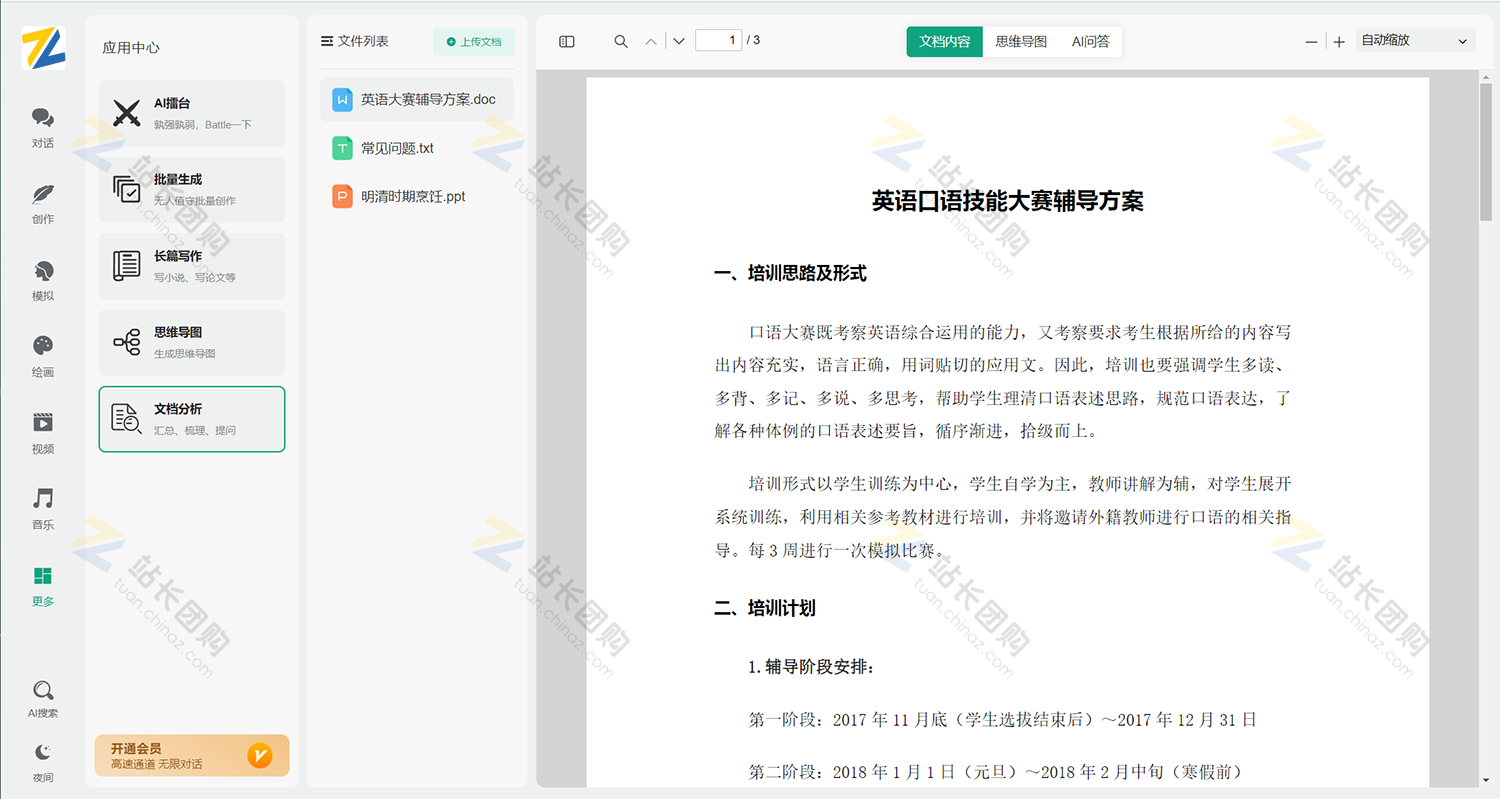This screenshot has width=1500, height=799.
Task: Open the 思维导图 app card
Action: [192, 342]
